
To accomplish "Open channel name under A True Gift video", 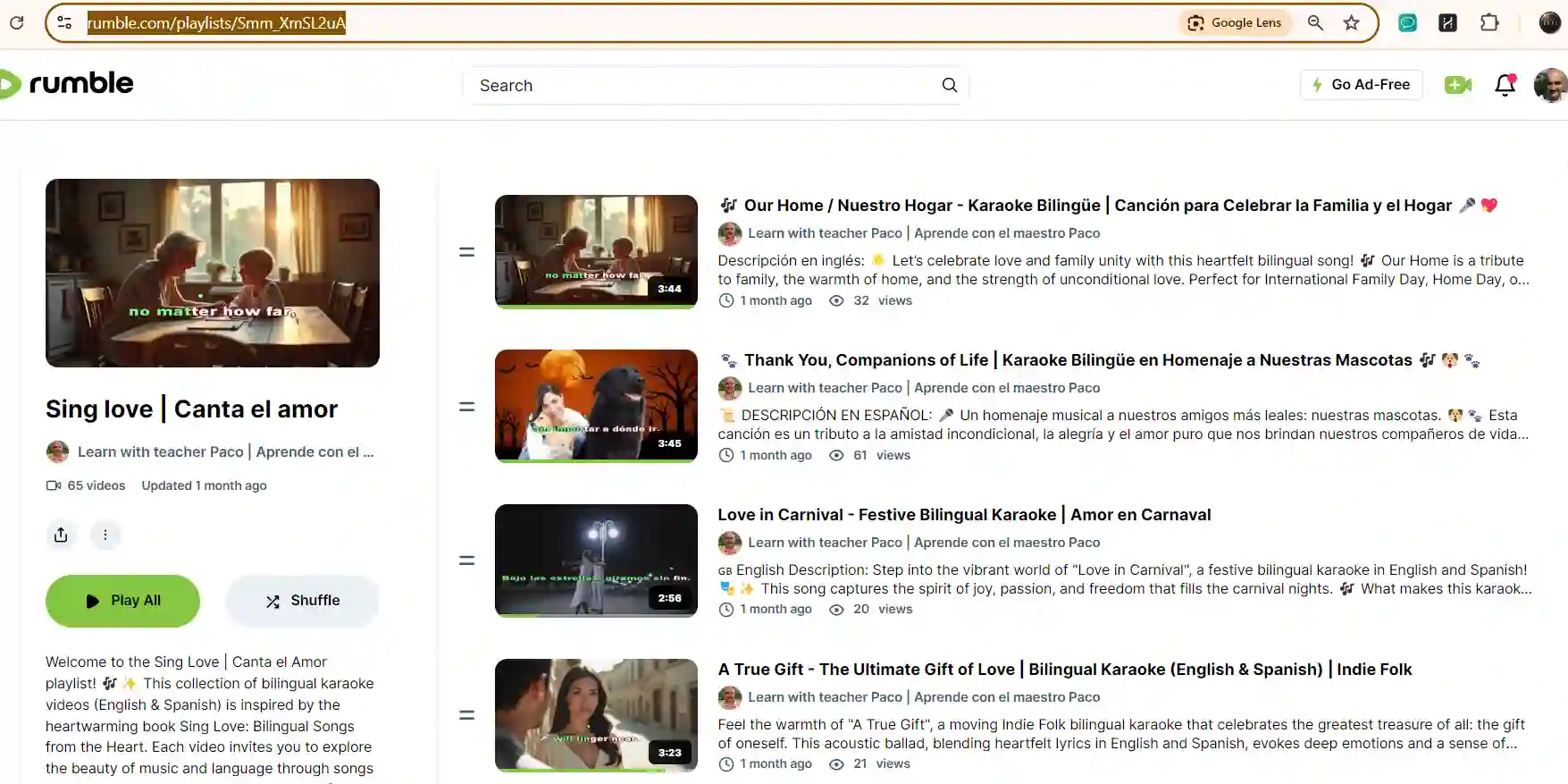I will click(x=924, y=696).
